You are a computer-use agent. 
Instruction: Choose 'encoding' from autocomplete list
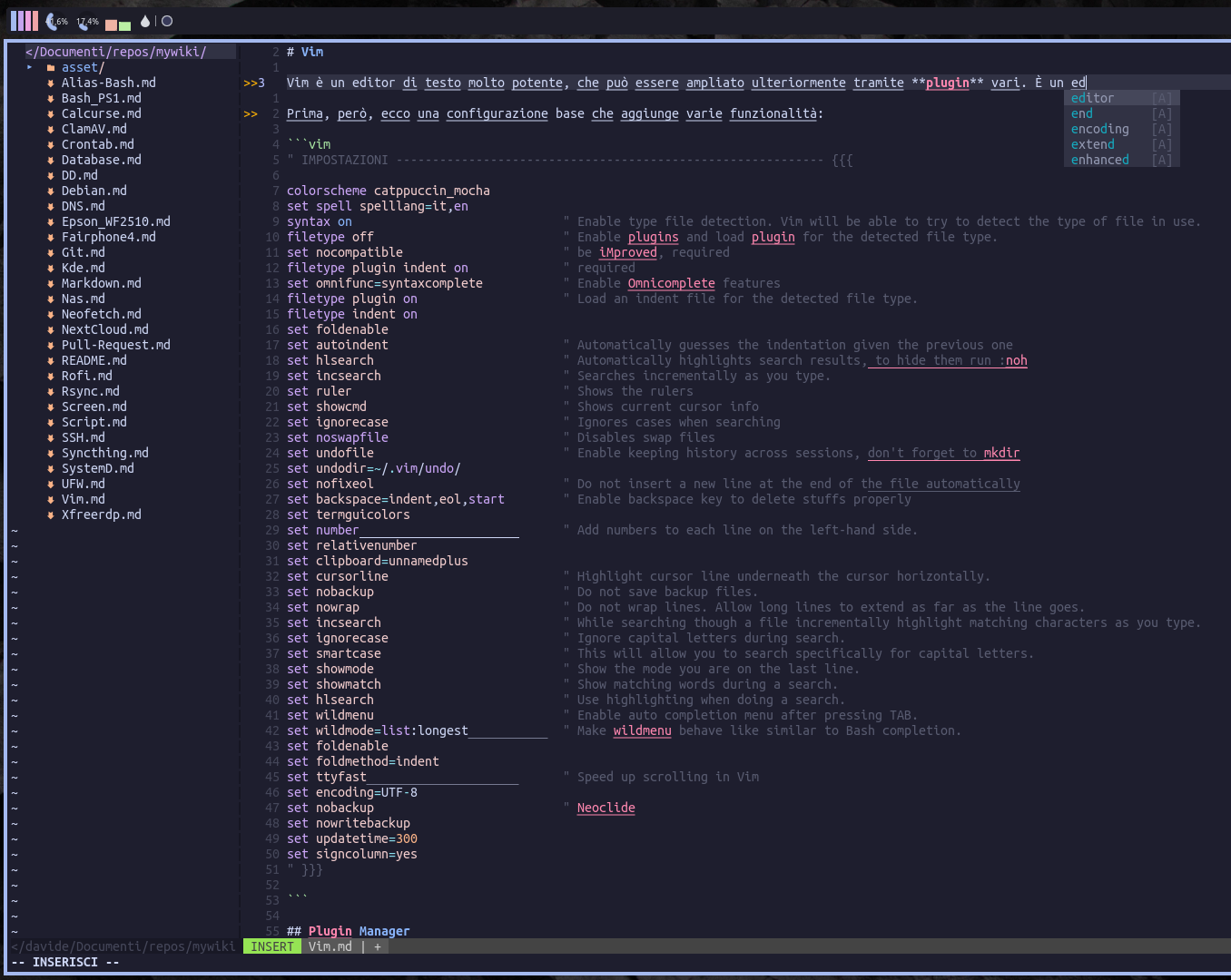tap(1122, 129)
